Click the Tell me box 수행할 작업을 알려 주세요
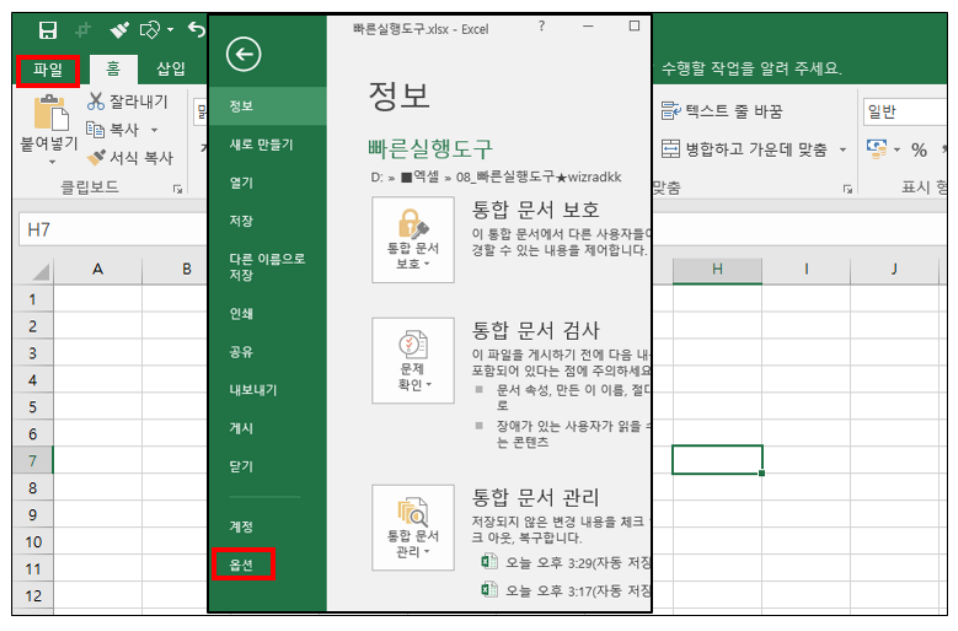This screenshot has width=958, height=631. coord(751,68)
